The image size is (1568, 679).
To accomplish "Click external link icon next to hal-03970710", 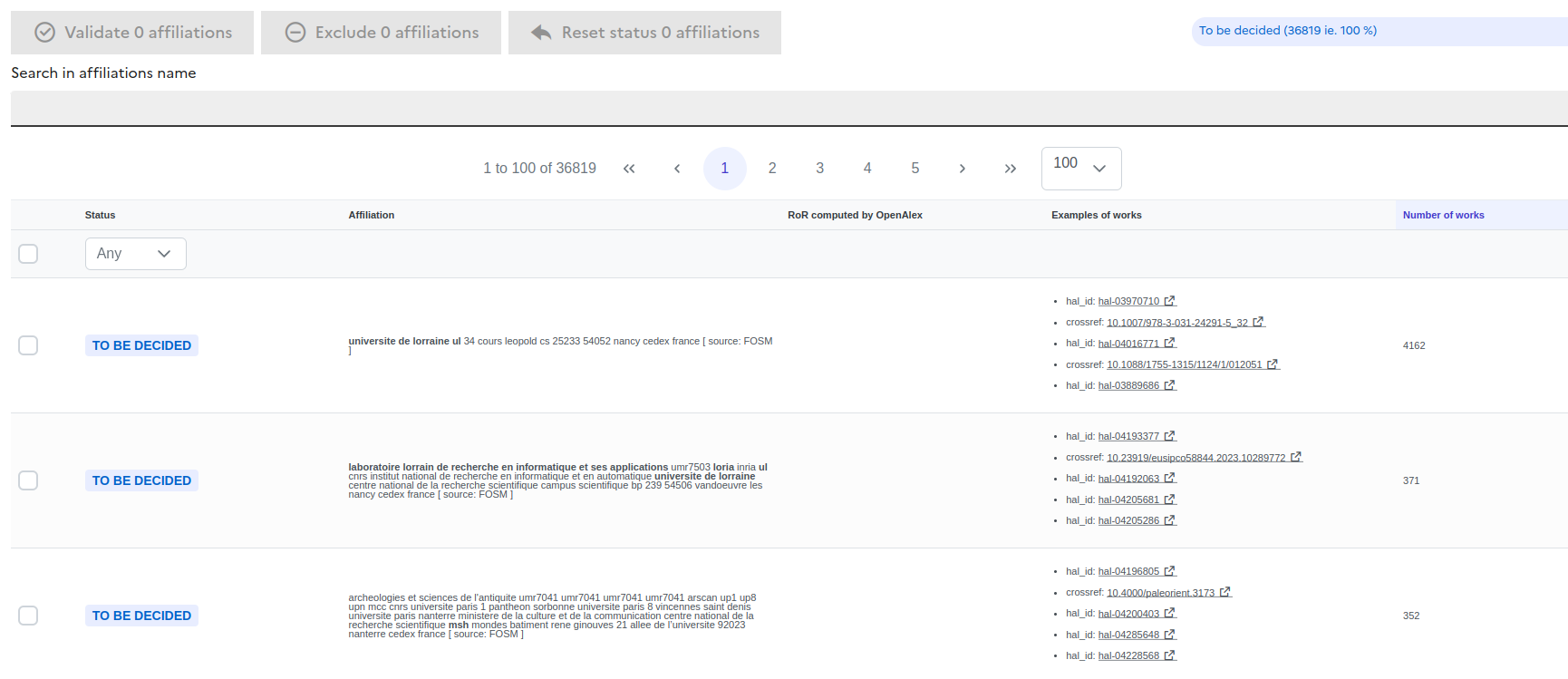I will (x=1169, y=301).
